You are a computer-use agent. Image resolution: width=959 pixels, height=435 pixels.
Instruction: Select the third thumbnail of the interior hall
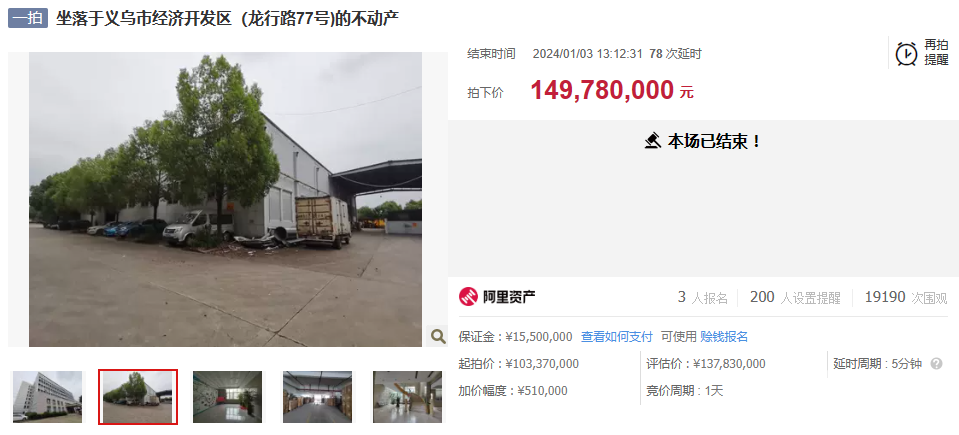tap(228, 397)
